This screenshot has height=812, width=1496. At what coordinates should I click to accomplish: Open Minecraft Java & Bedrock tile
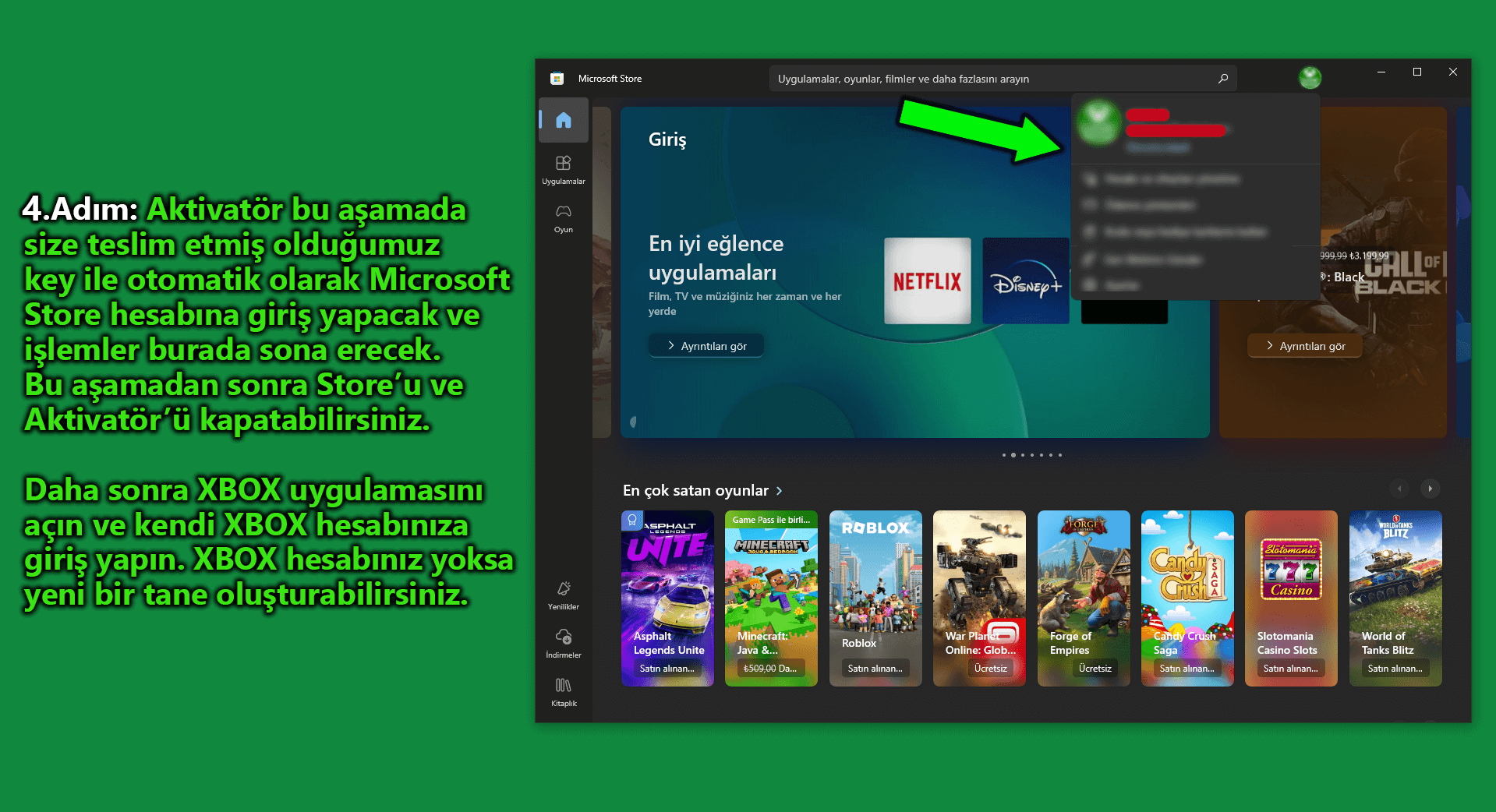click(770, 598)
